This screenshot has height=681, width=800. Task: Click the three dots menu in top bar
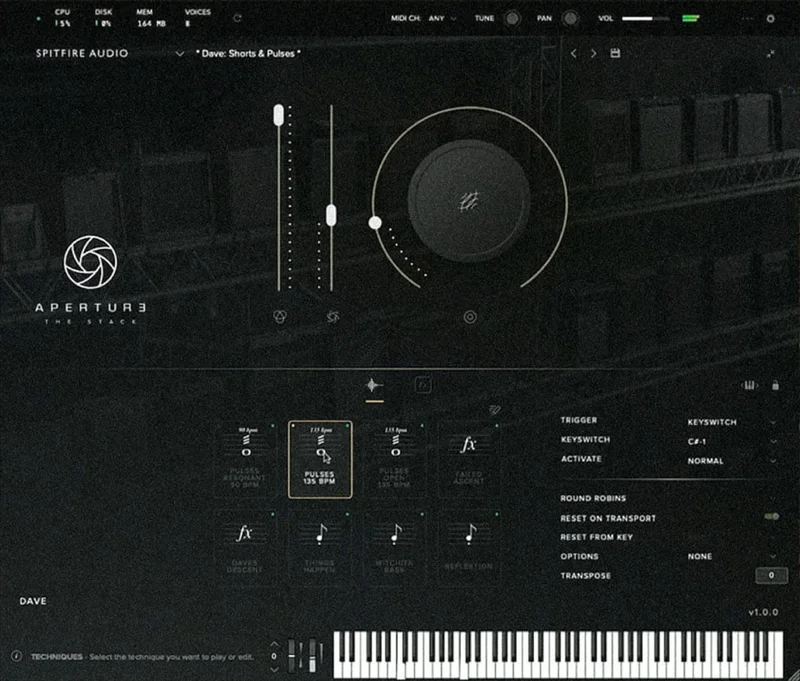[x=747, y=18]
